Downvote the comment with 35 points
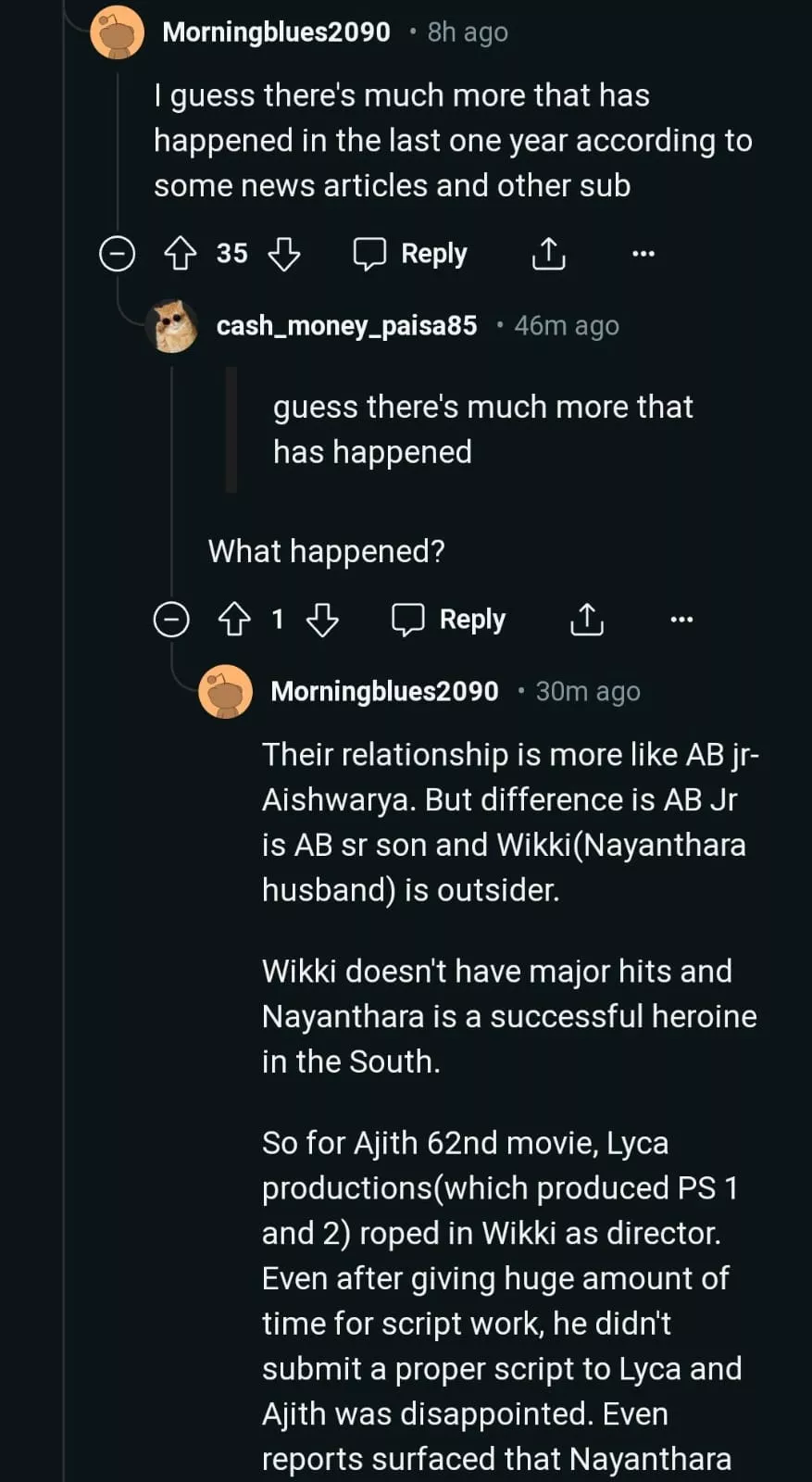The width and height of the screenshot is (812, 1482). click(x=284, y=253)
